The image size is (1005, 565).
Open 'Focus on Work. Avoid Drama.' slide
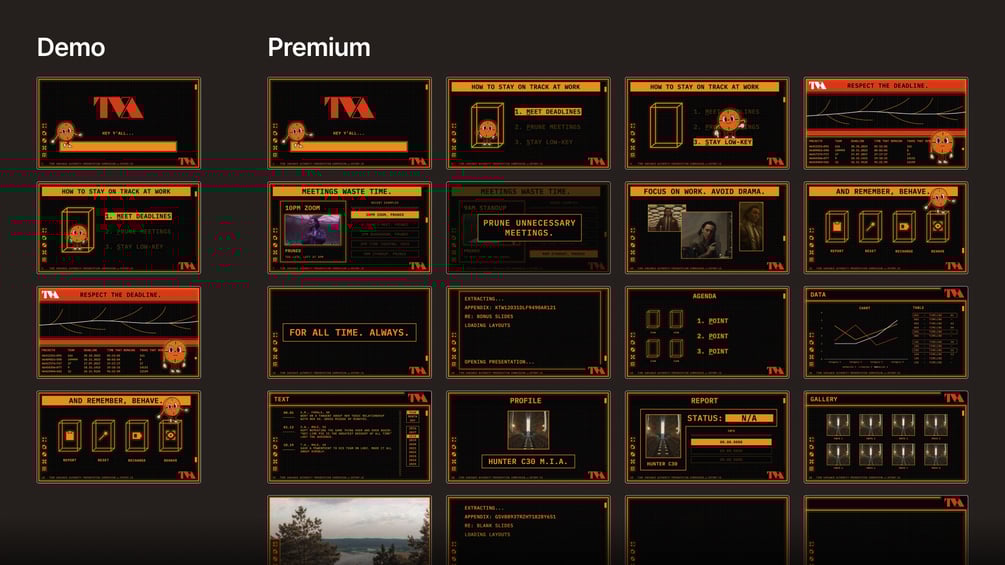(x=707, y=227)
